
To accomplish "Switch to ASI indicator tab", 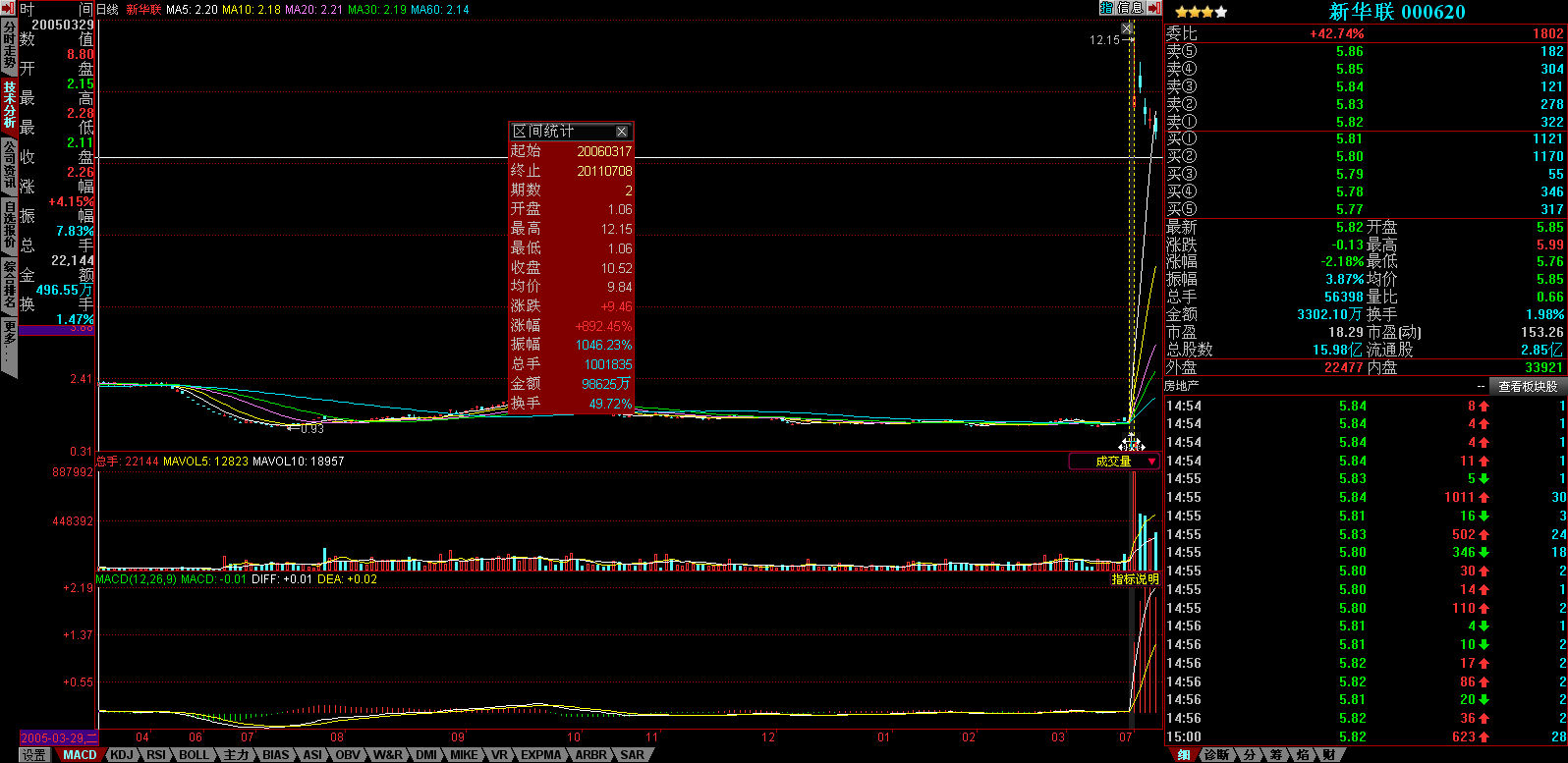I will point(312,755).
